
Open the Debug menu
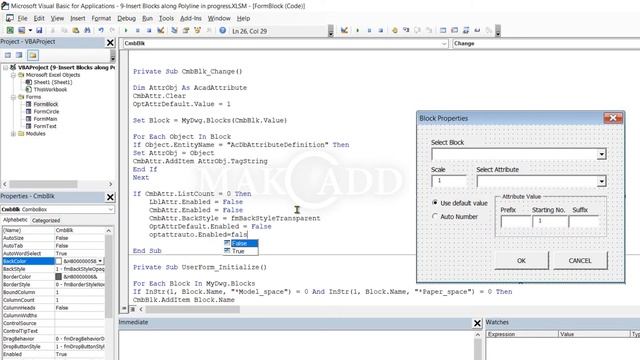tap(127, 18)
